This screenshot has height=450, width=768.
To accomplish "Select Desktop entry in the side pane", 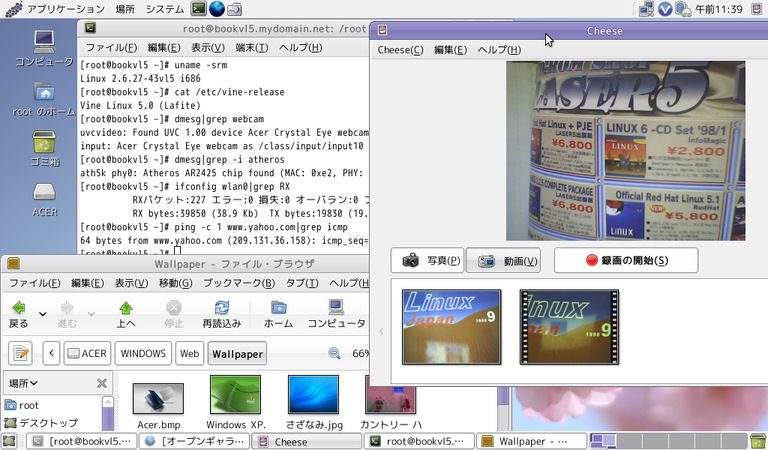I will click(42, 423).
